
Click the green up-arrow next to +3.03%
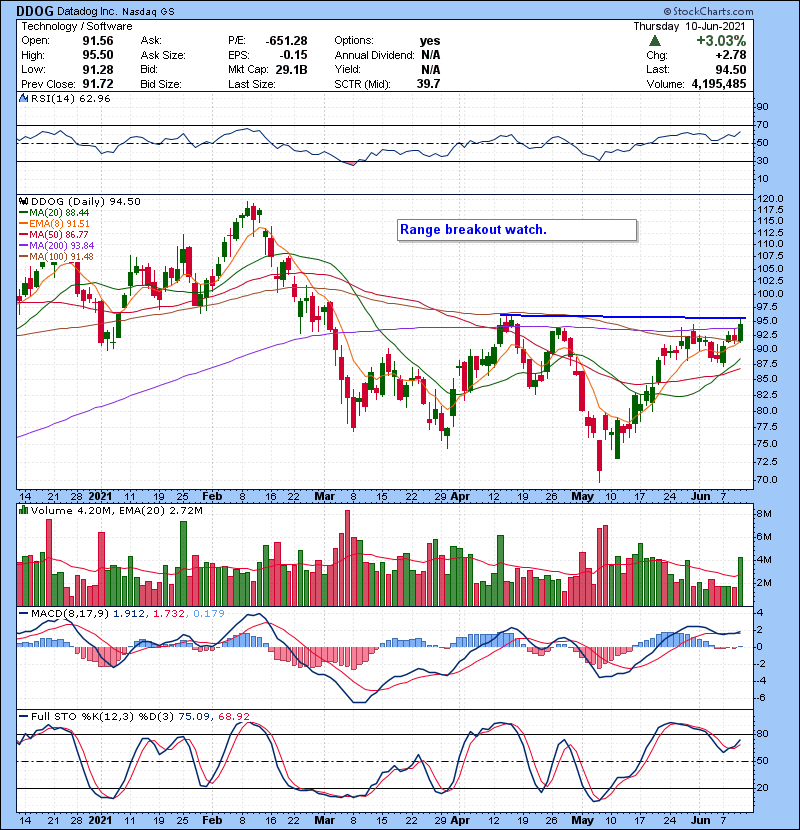[x=655, y=41]
